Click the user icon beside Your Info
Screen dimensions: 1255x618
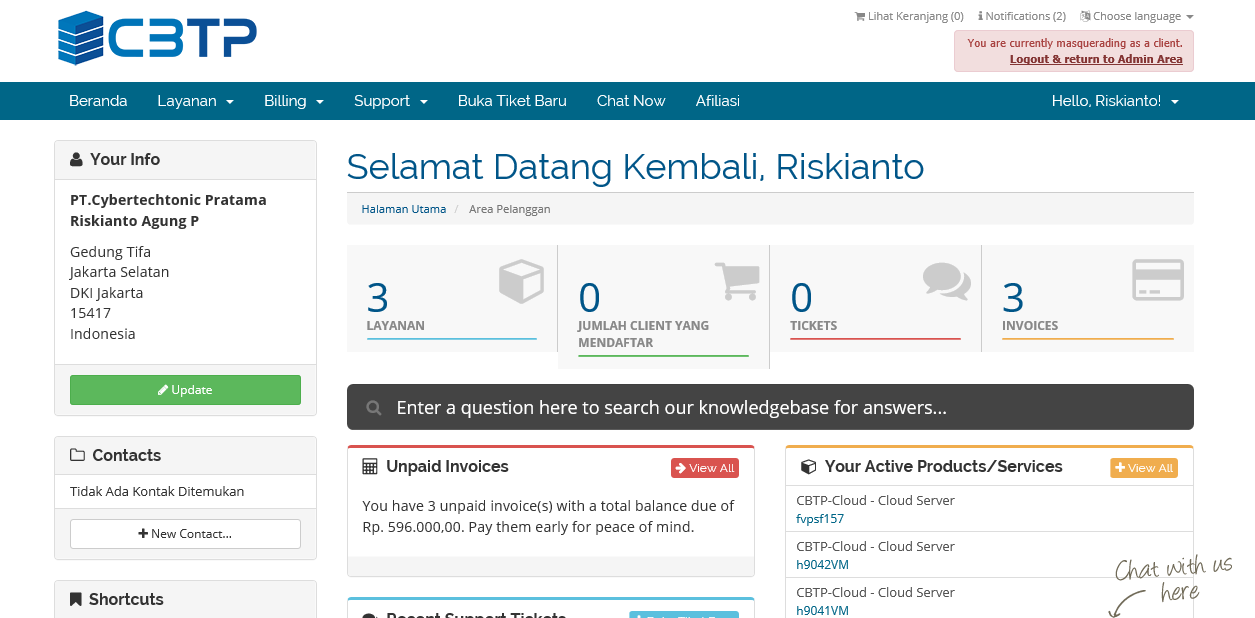coord(75,158)
